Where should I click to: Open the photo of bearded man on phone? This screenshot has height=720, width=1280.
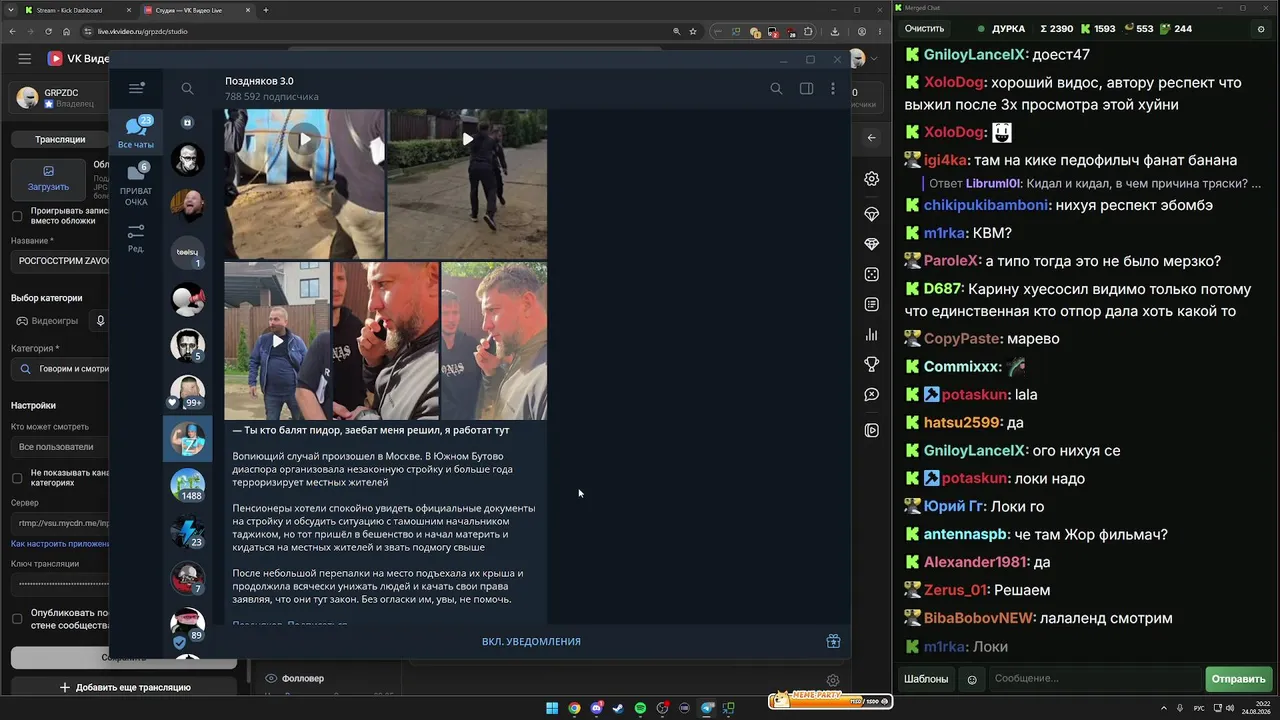click(x=385, y=340)
